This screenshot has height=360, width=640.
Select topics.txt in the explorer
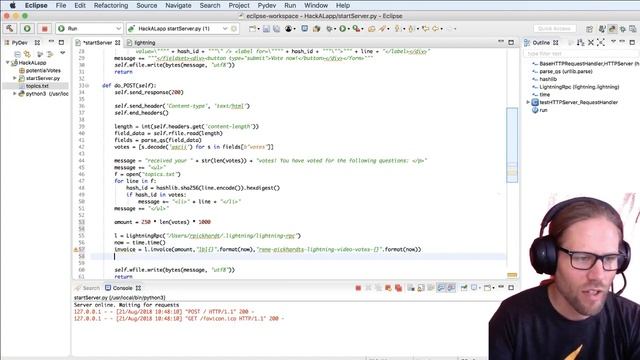point(37,86)
